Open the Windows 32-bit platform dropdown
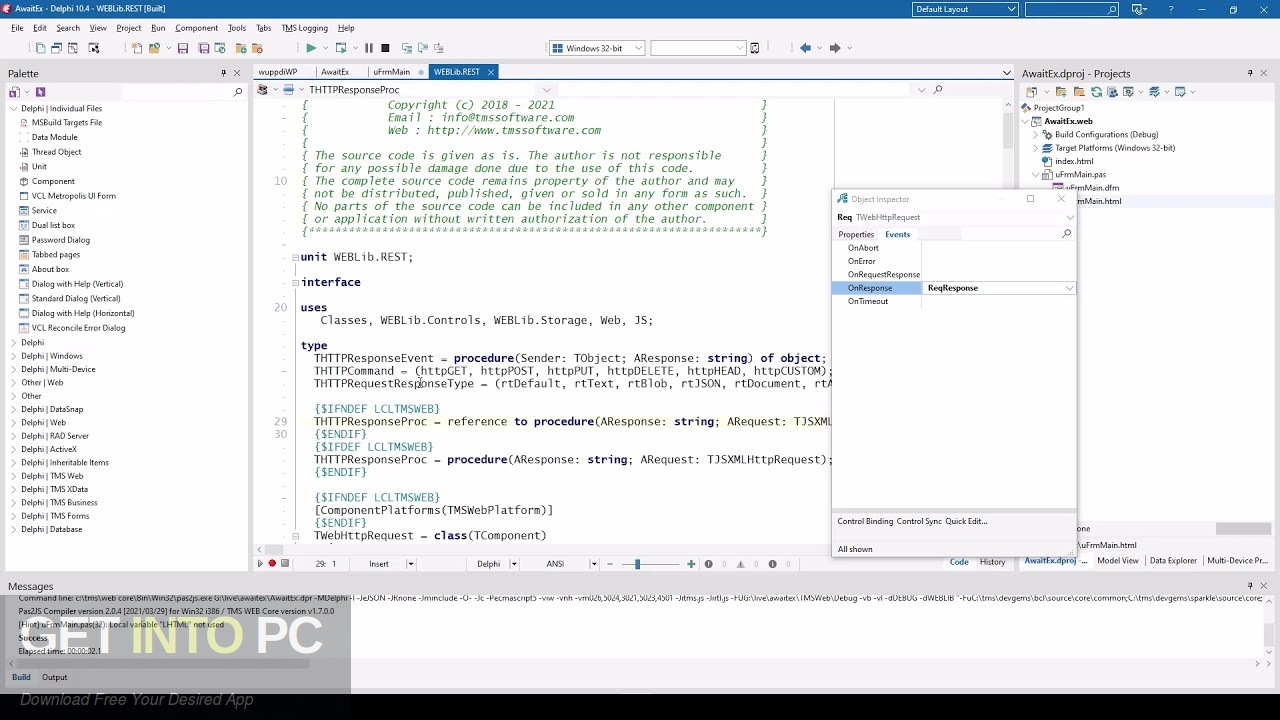This screenshot has height=720, width=1280. point(638,48)
